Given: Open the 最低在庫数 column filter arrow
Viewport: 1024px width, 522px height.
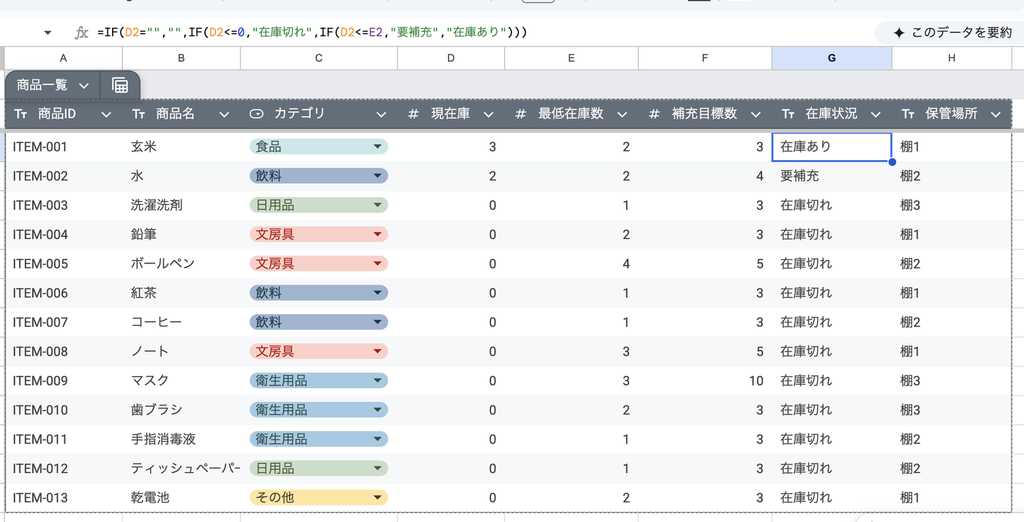Looking at the screenshot, I should pyautogui.click(x=622, y=115).
